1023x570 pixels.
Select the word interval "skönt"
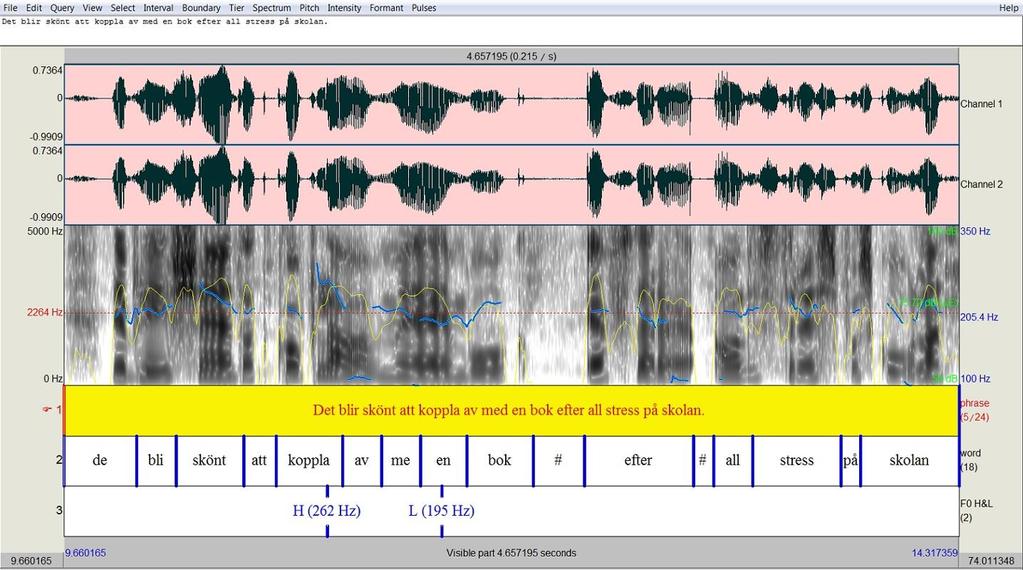pos(209,460)
